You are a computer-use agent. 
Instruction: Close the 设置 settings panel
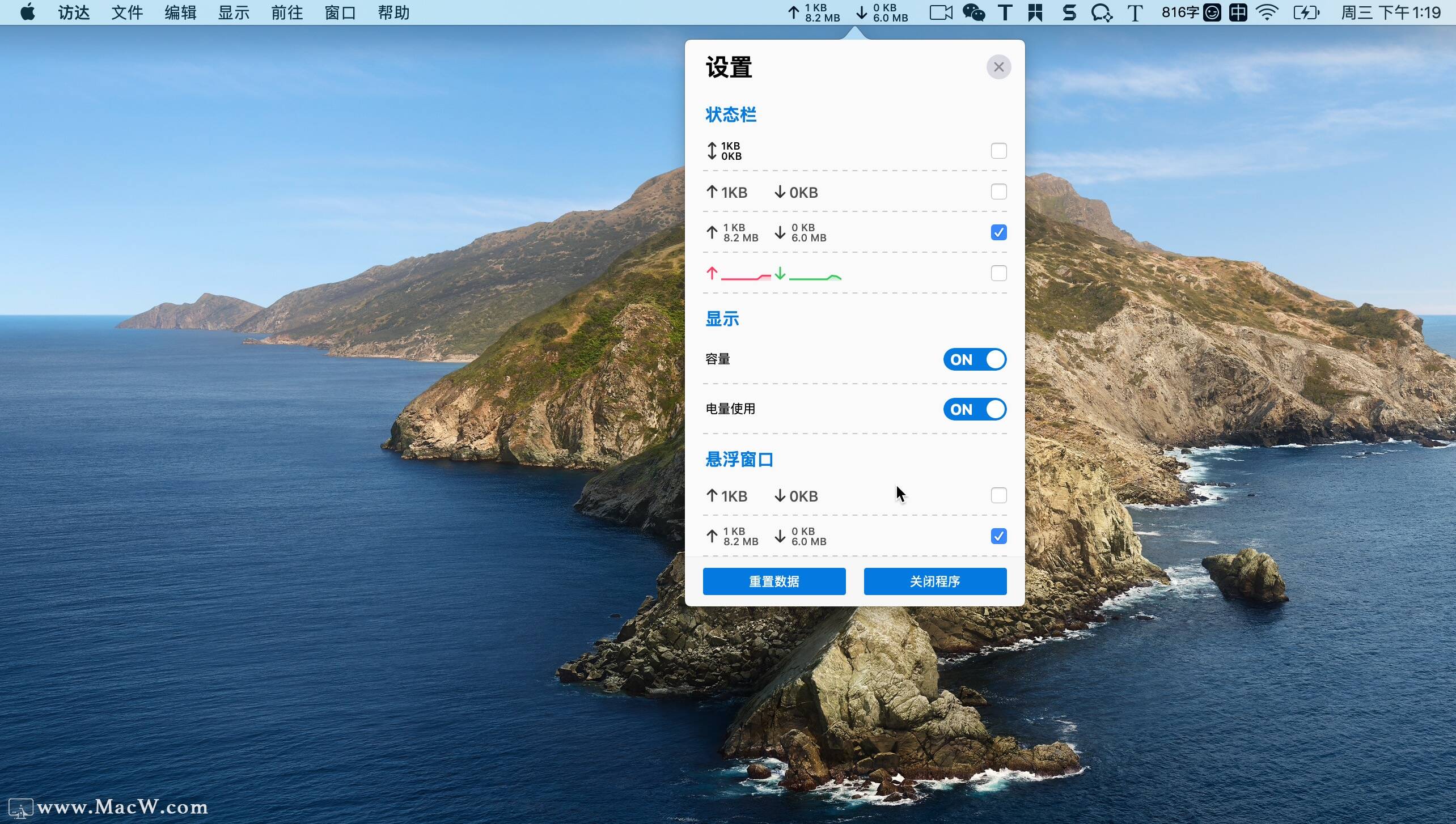(998, 67)
